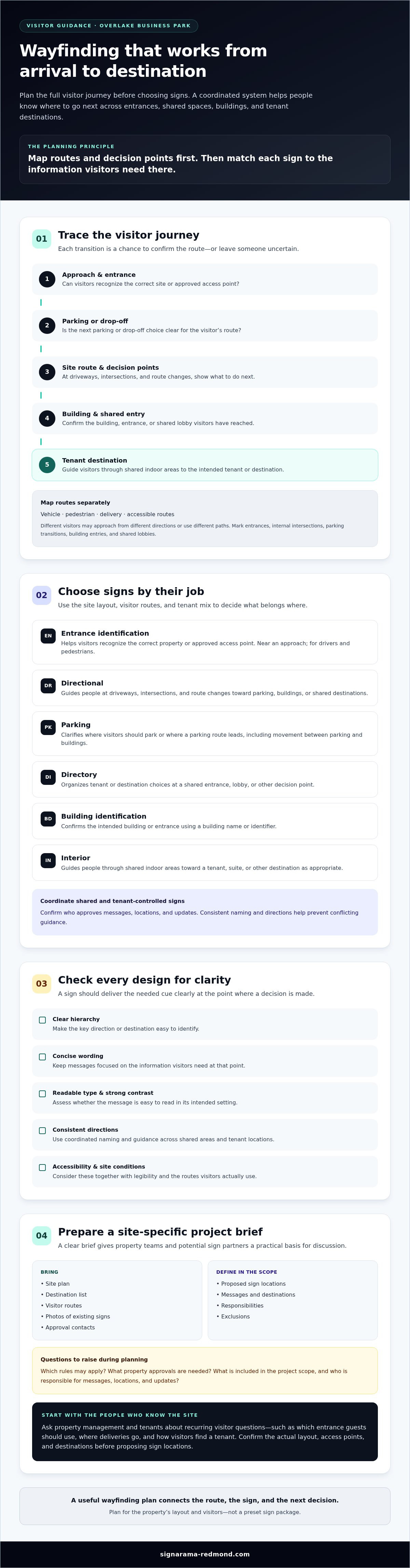
Task: Click the DI Directory badge icon
Action: tap(48, 777)
